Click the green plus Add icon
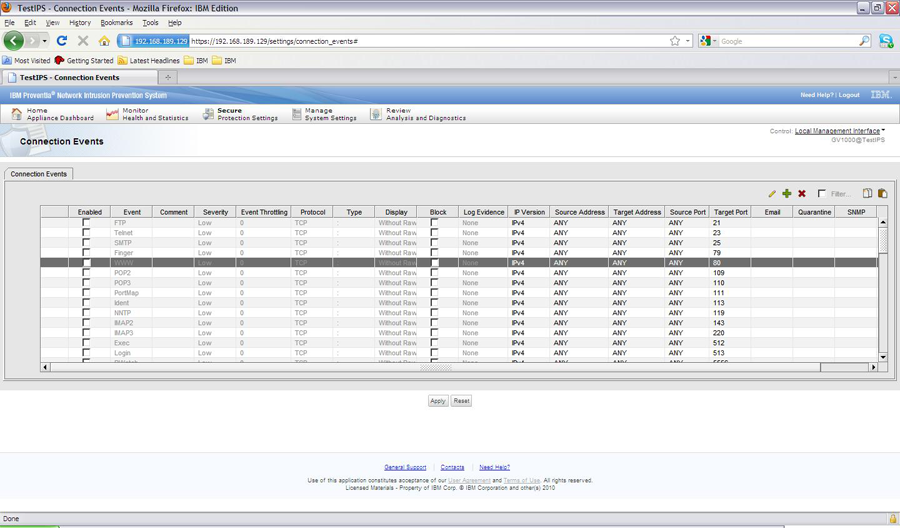Screen dimensions: 900x528 pos(787,194)
